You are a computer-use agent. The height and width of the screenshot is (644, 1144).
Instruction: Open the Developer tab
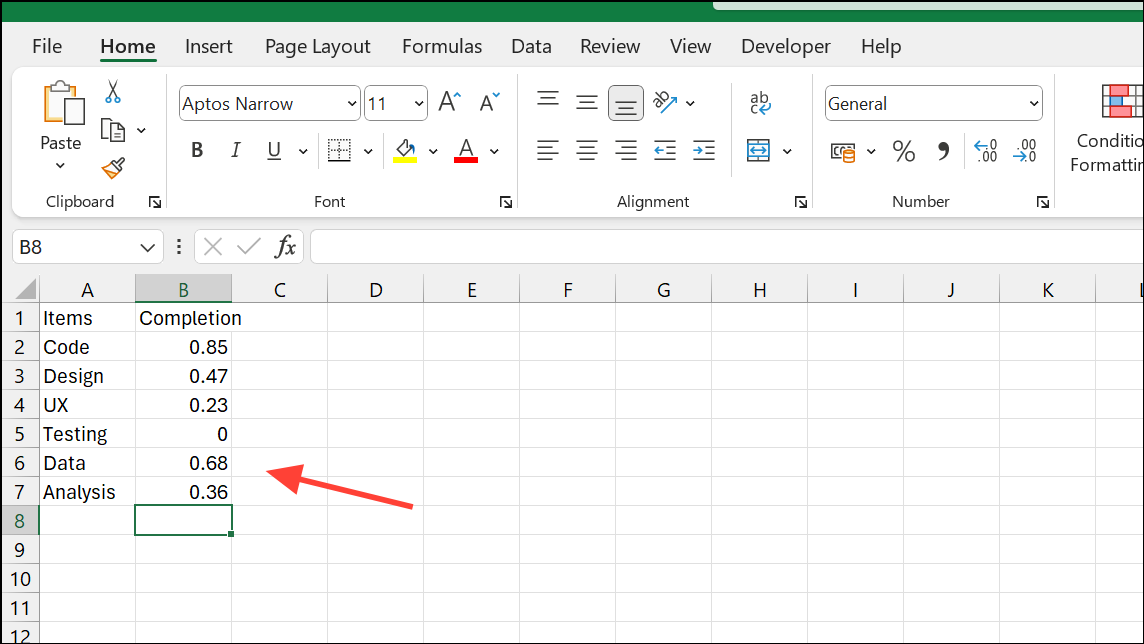[785, 46]
